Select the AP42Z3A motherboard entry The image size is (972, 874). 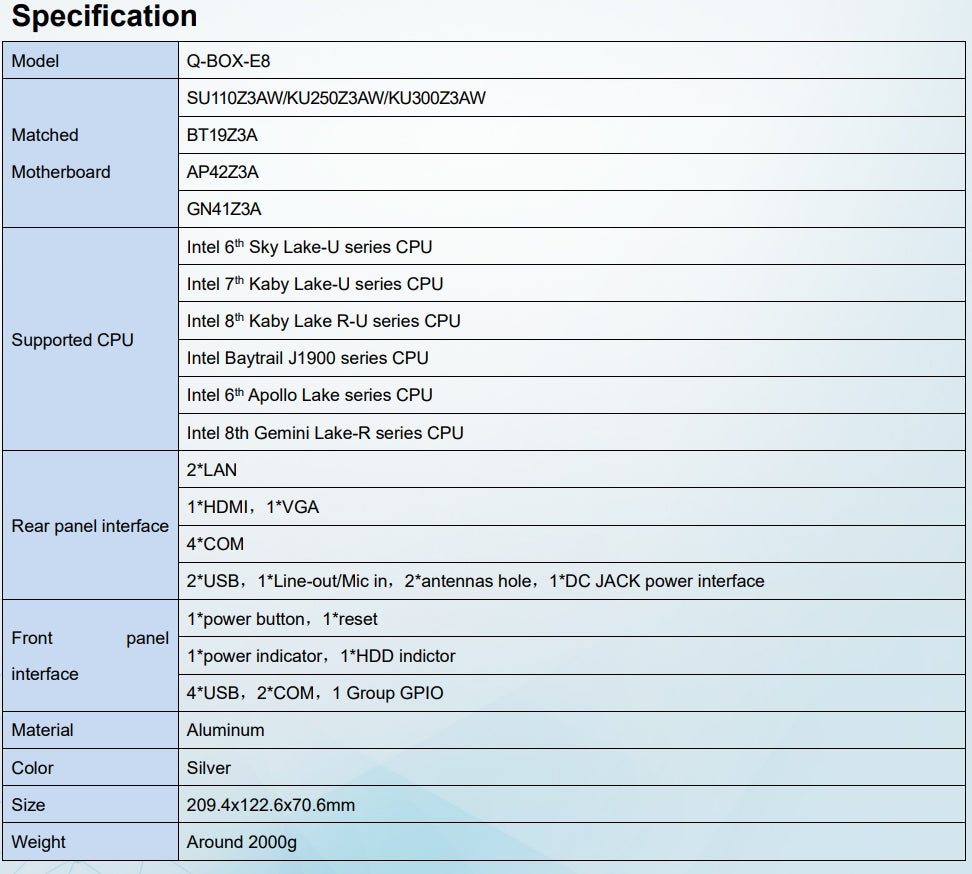pyautogui.click(x=222, y=172)
